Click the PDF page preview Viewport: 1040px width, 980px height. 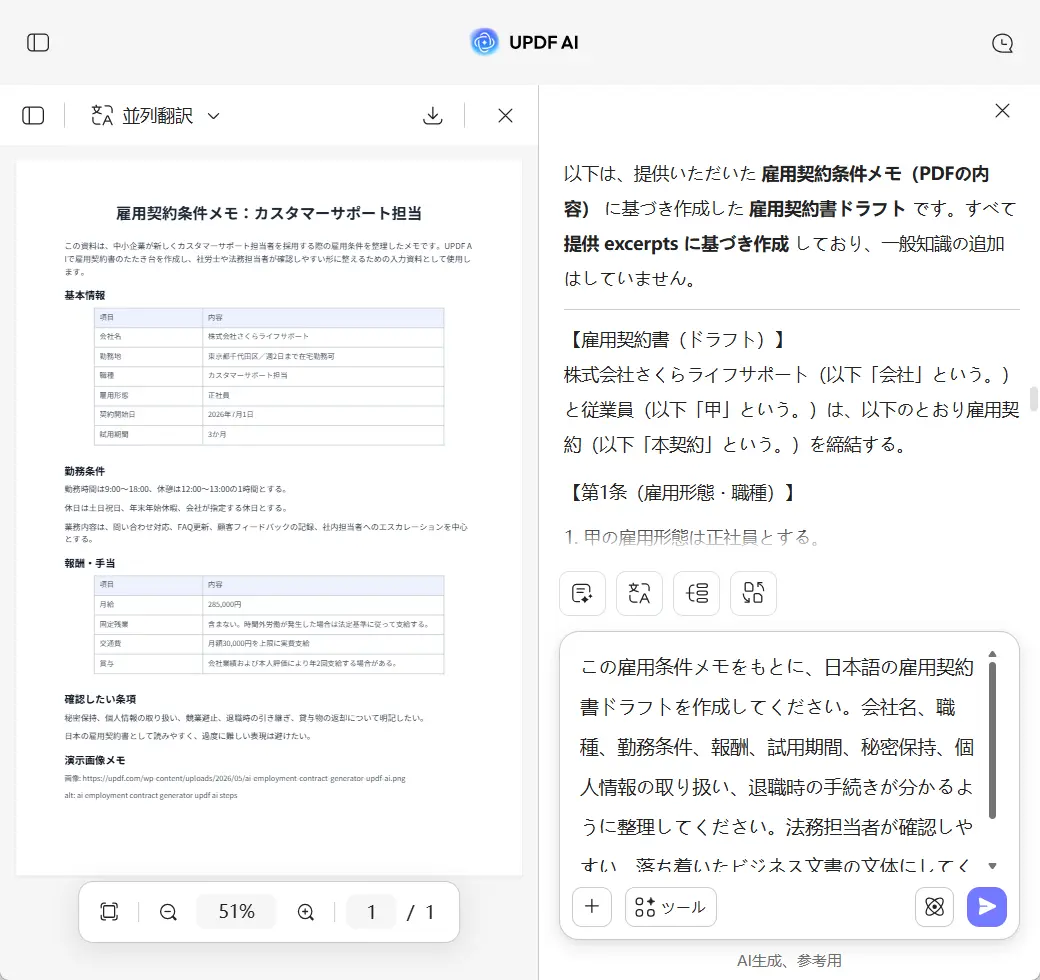point(269,517)
